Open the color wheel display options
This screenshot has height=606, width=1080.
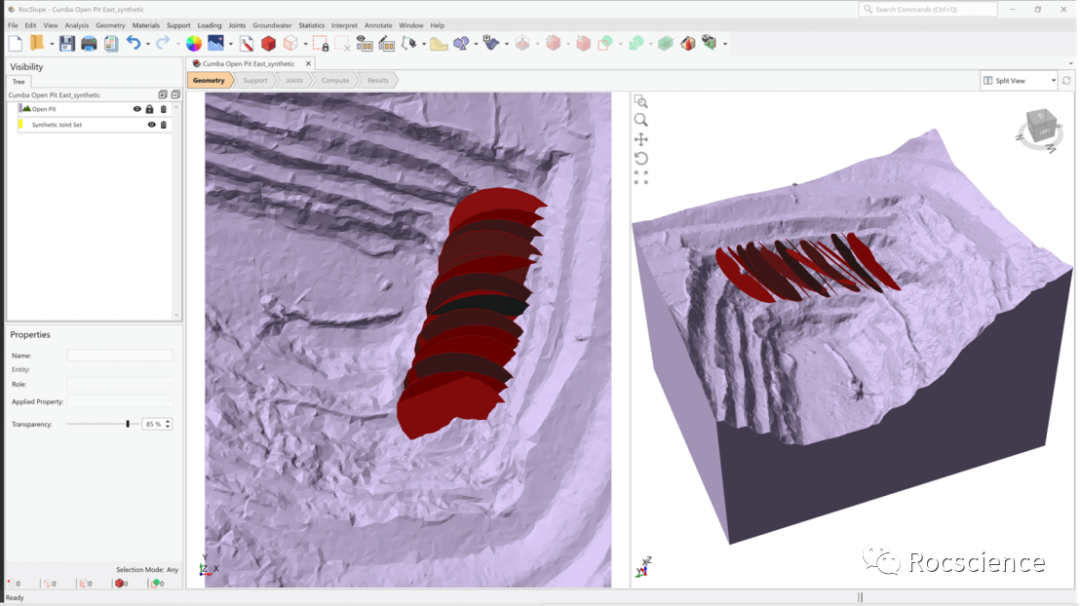click(x=194, y=43)
